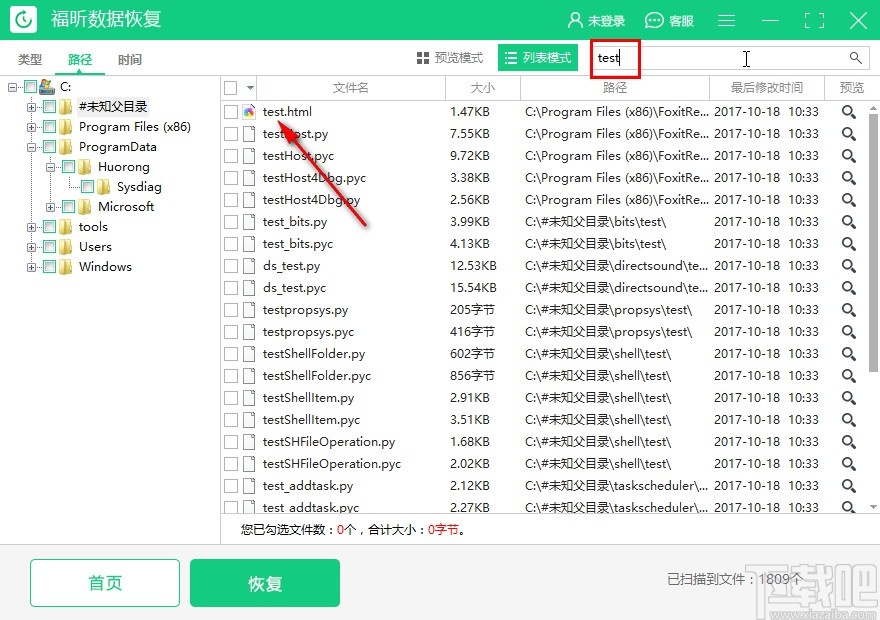Preview test_bits.pyc using its magnifier icon
This screenshot has height=620, width=880.
[849, 244]
